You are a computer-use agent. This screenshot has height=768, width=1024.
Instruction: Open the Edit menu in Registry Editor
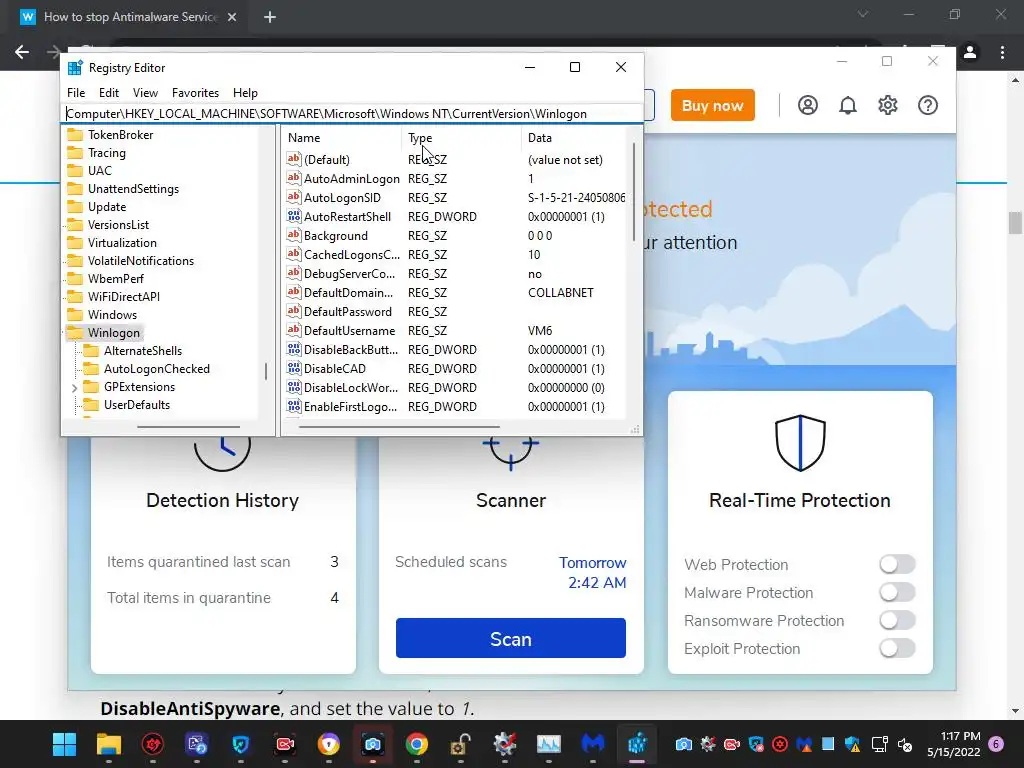tap(108, 93)
